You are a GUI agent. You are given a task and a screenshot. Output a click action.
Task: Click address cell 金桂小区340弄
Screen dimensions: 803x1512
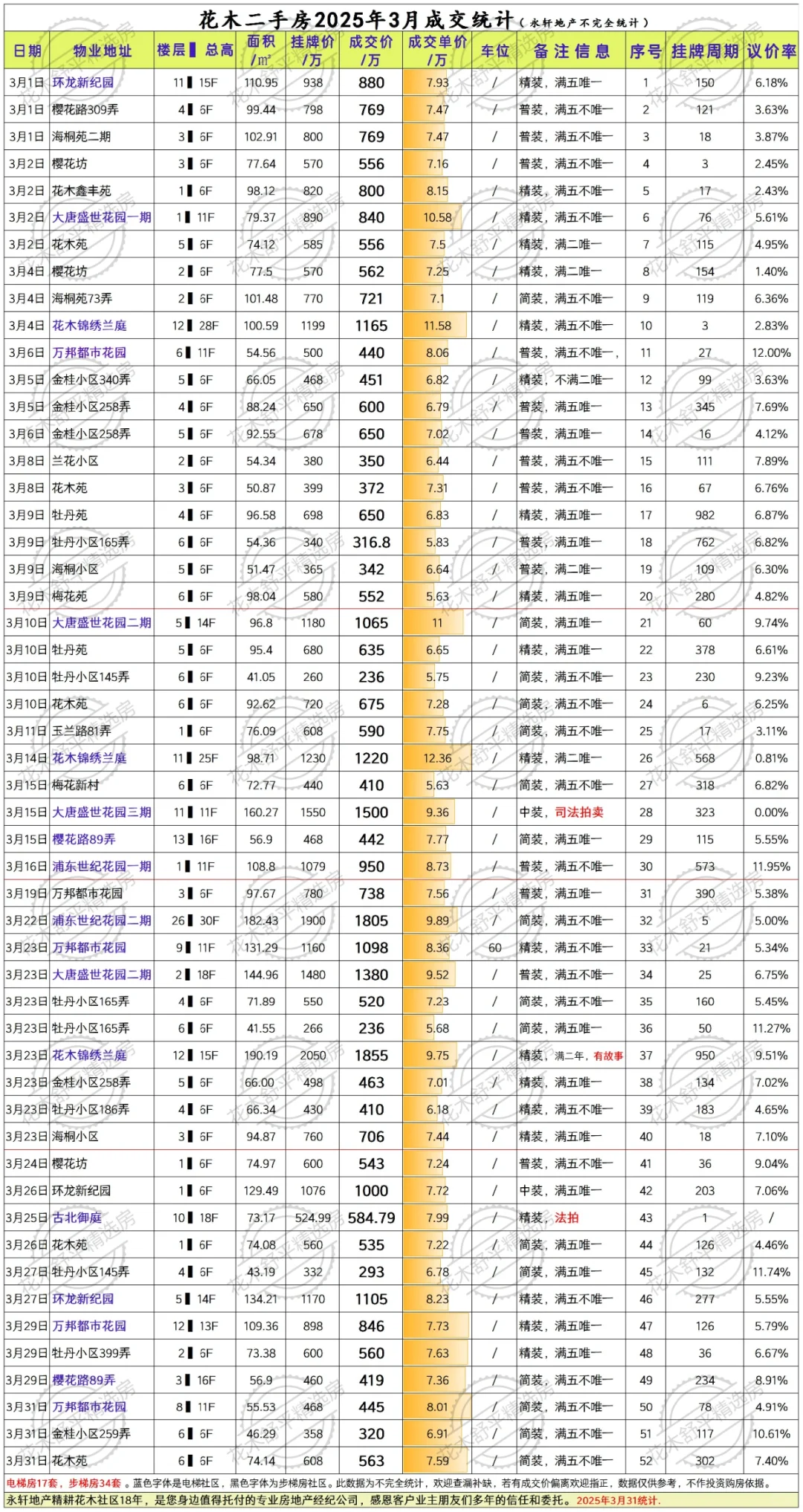point(91,380)
